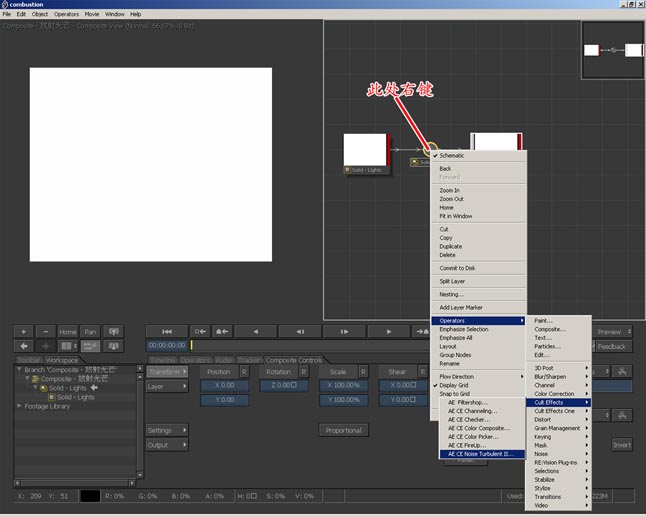Image resolution: width=646 pixels, height=517 pixels.
Task: Expand the Footage Library tree node
Action: click(19, 406)
